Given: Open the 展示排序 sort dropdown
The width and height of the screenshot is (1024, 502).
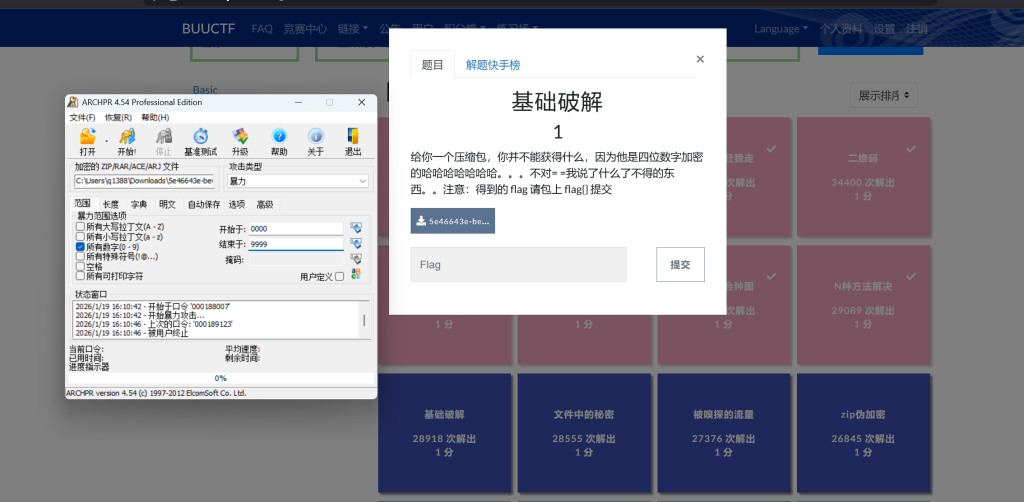Looking at the screenshot, I should (883, 96).
